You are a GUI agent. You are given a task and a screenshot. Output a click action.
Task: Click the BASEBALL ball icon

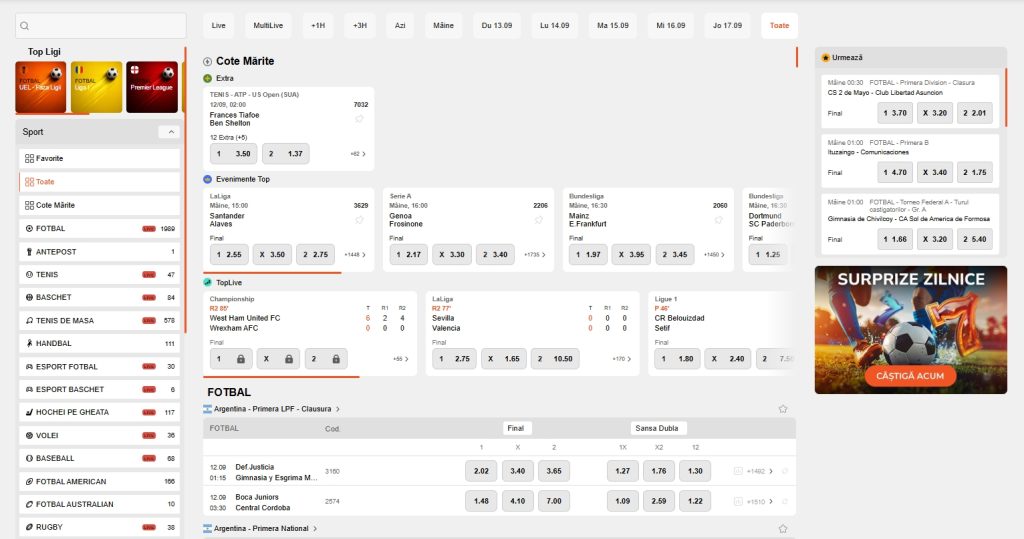point(29,458)
